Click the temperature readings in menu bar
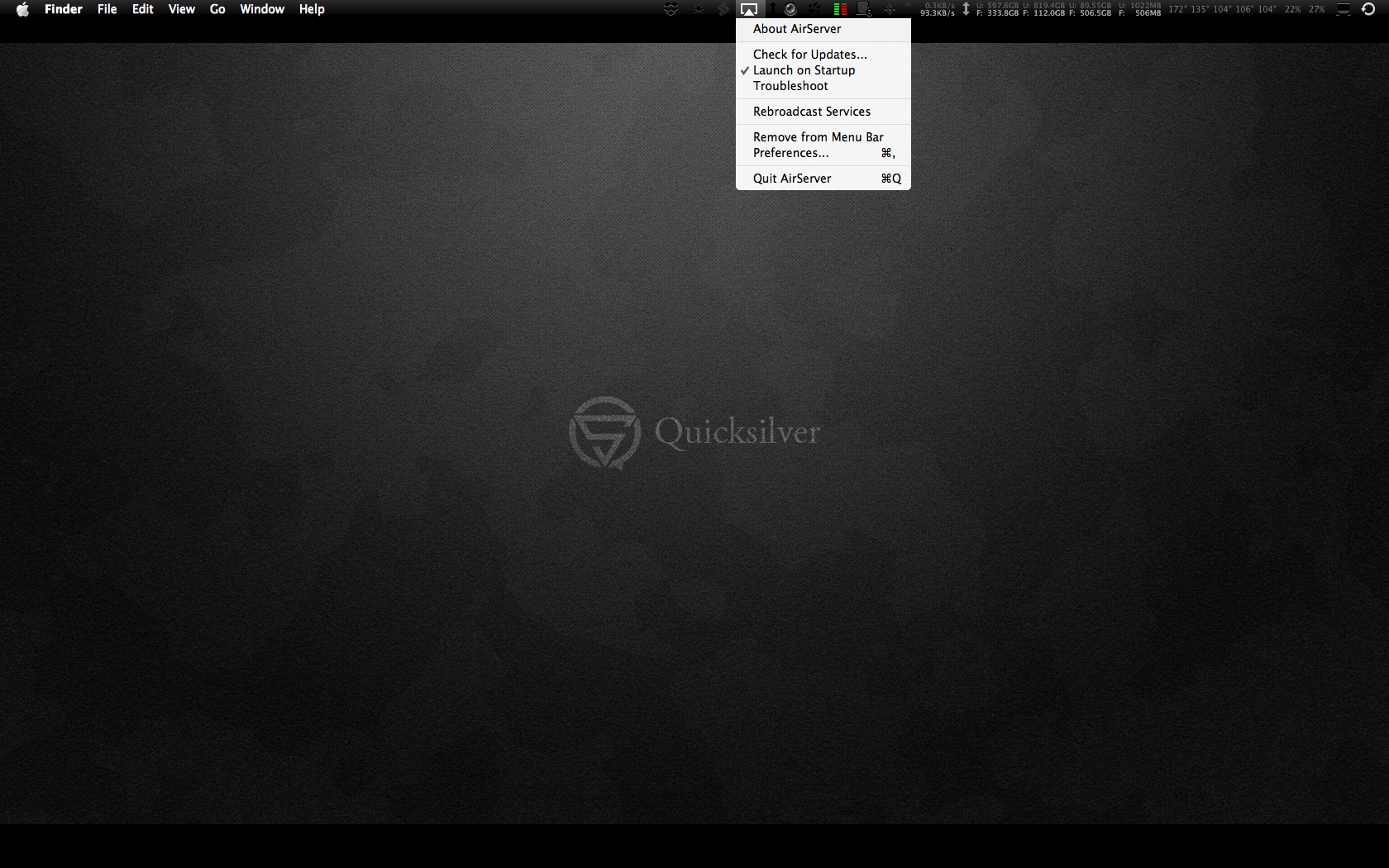 (x=1222, y=9)
